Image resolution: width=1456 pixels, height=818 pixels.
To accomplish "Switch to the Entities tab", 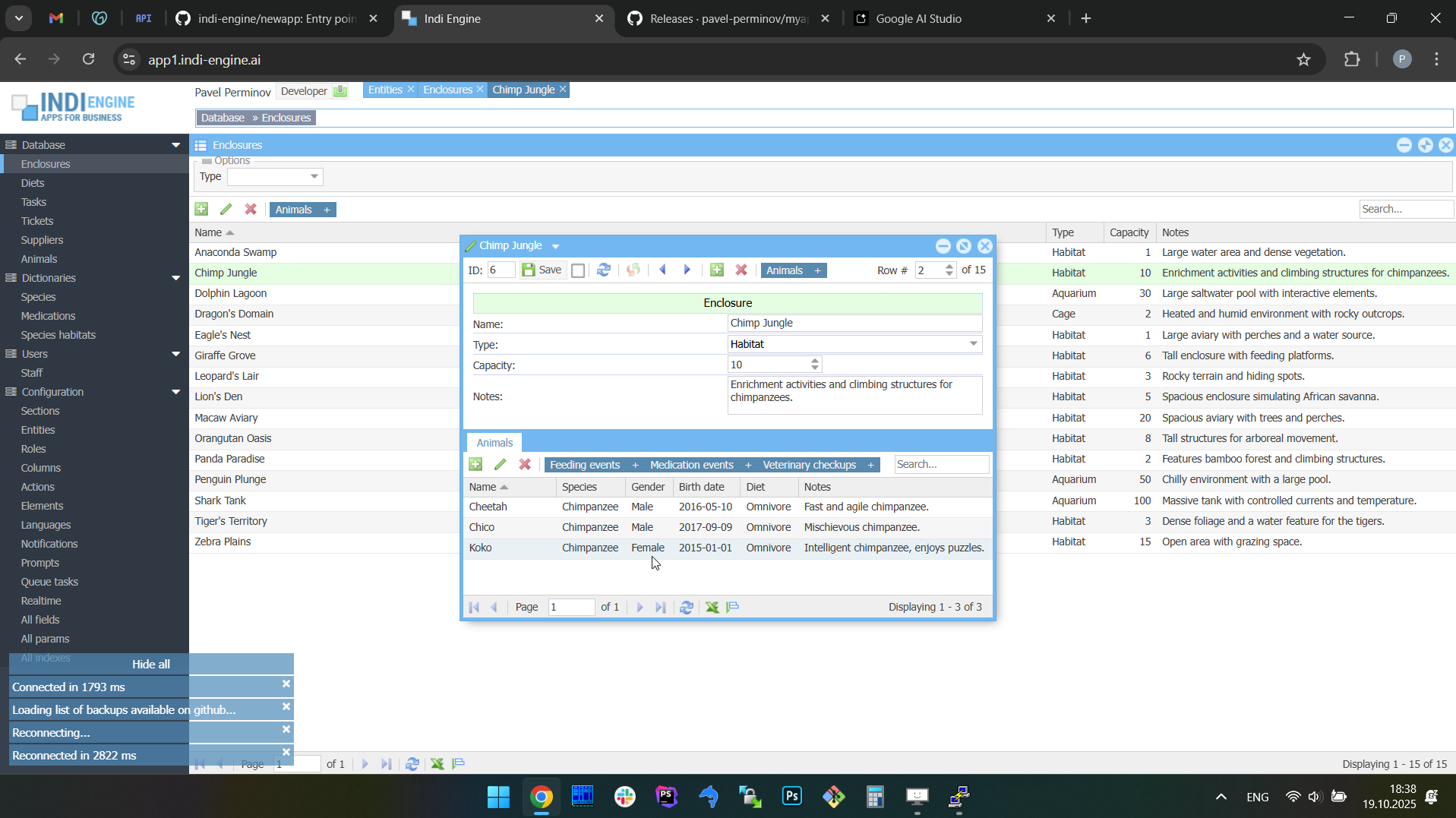I will tap(385, 90).
